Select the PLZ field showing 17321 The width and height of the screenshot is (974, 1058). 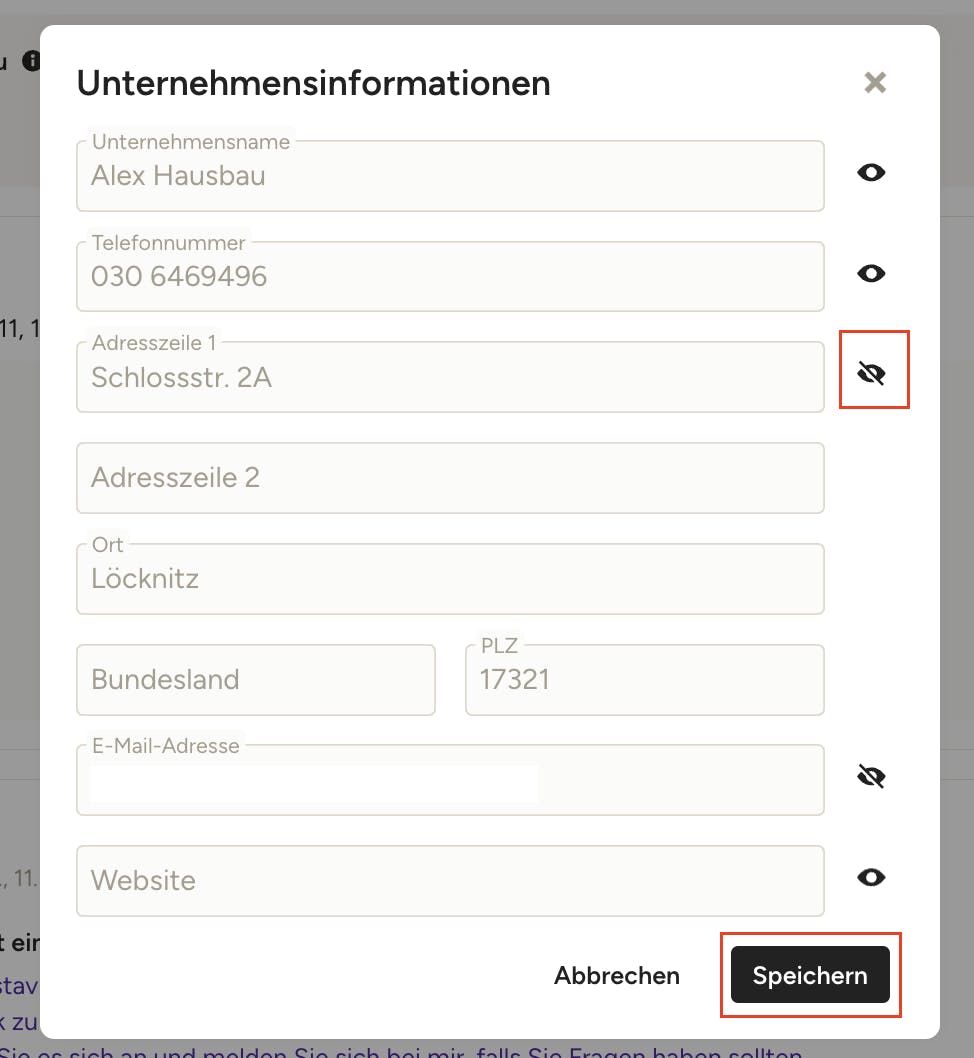click(644, 680)
